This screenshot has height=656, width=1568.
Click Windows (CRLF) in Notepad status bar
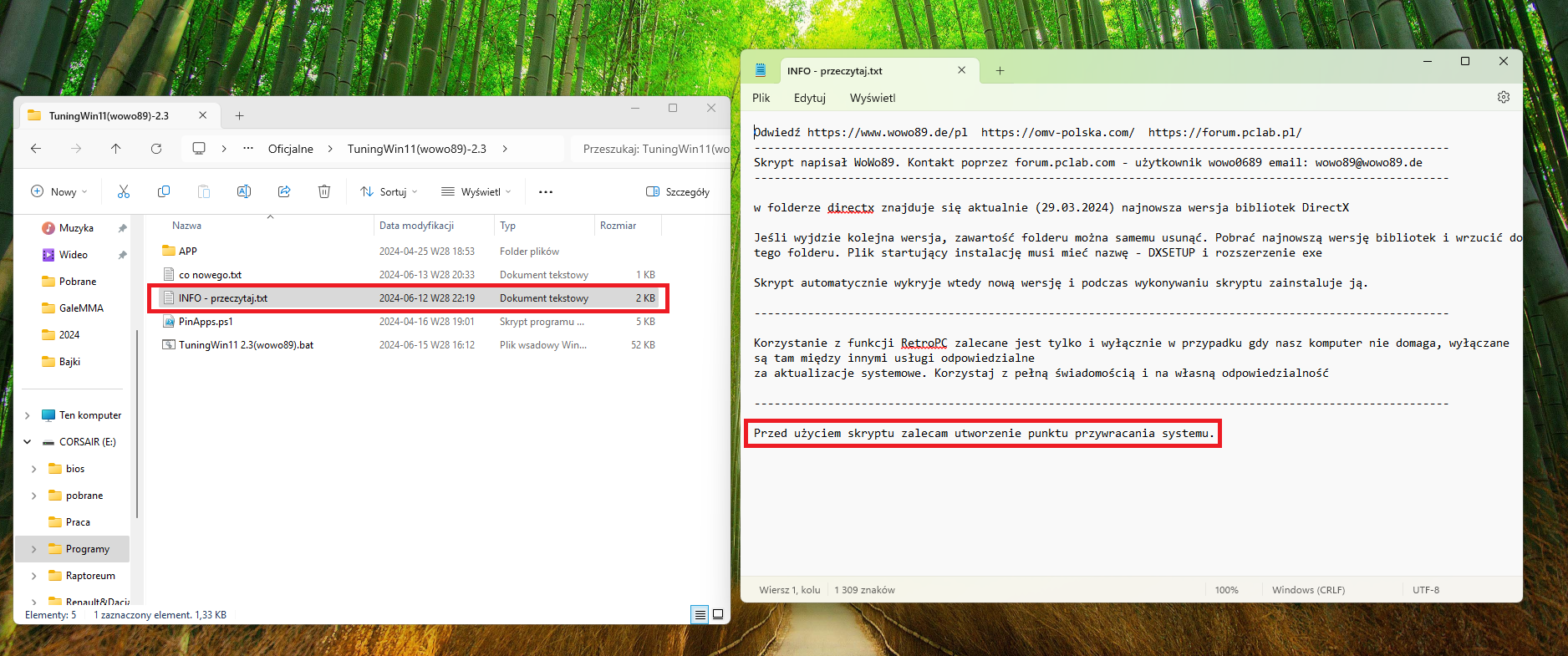click(1308, 590)
